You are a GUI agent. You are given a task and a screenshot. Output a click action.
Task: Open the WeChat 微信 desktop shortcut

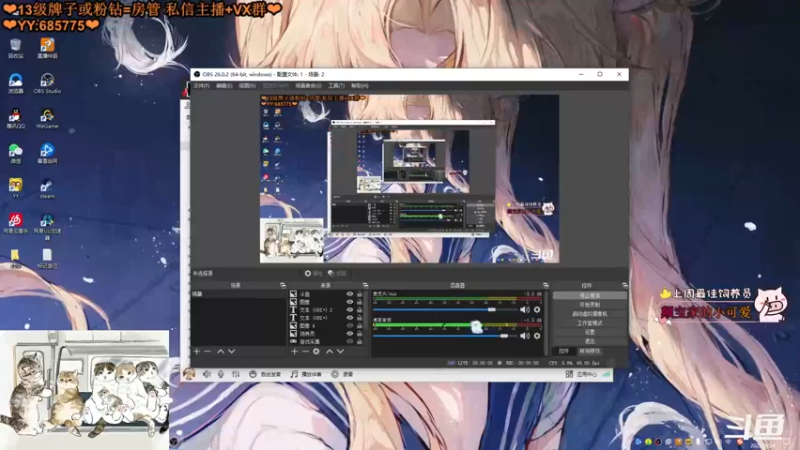point(15,154)
